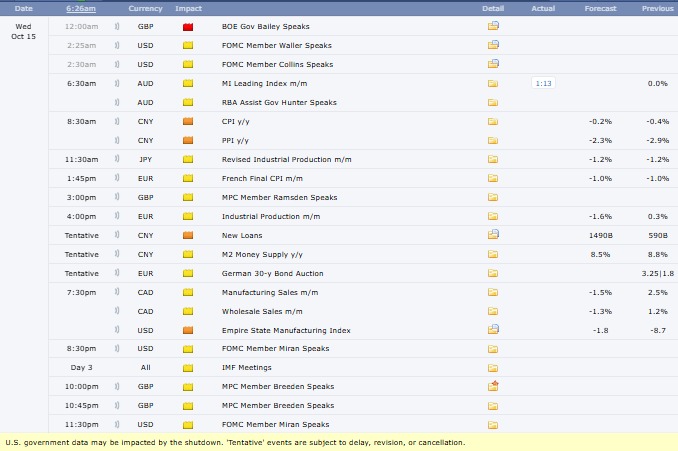The image size is (678, 451).
Task: Click yellow impact icon for French Final CPI
Action: coord(188,178)
